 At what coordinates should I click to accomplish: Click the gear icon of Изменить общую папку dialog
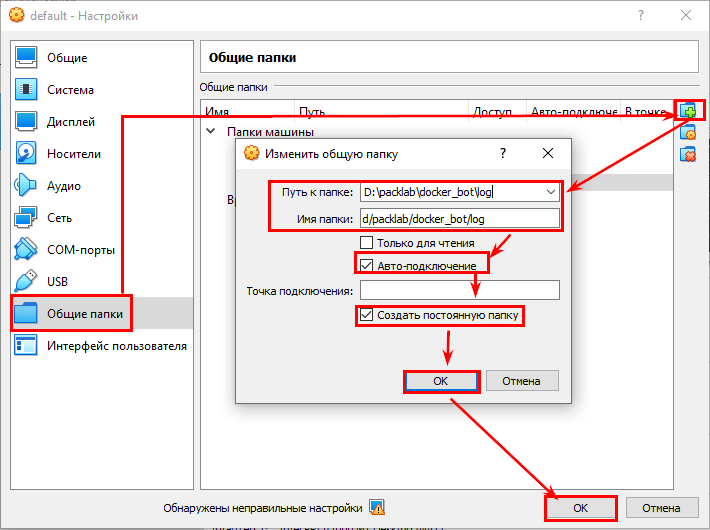251,153
